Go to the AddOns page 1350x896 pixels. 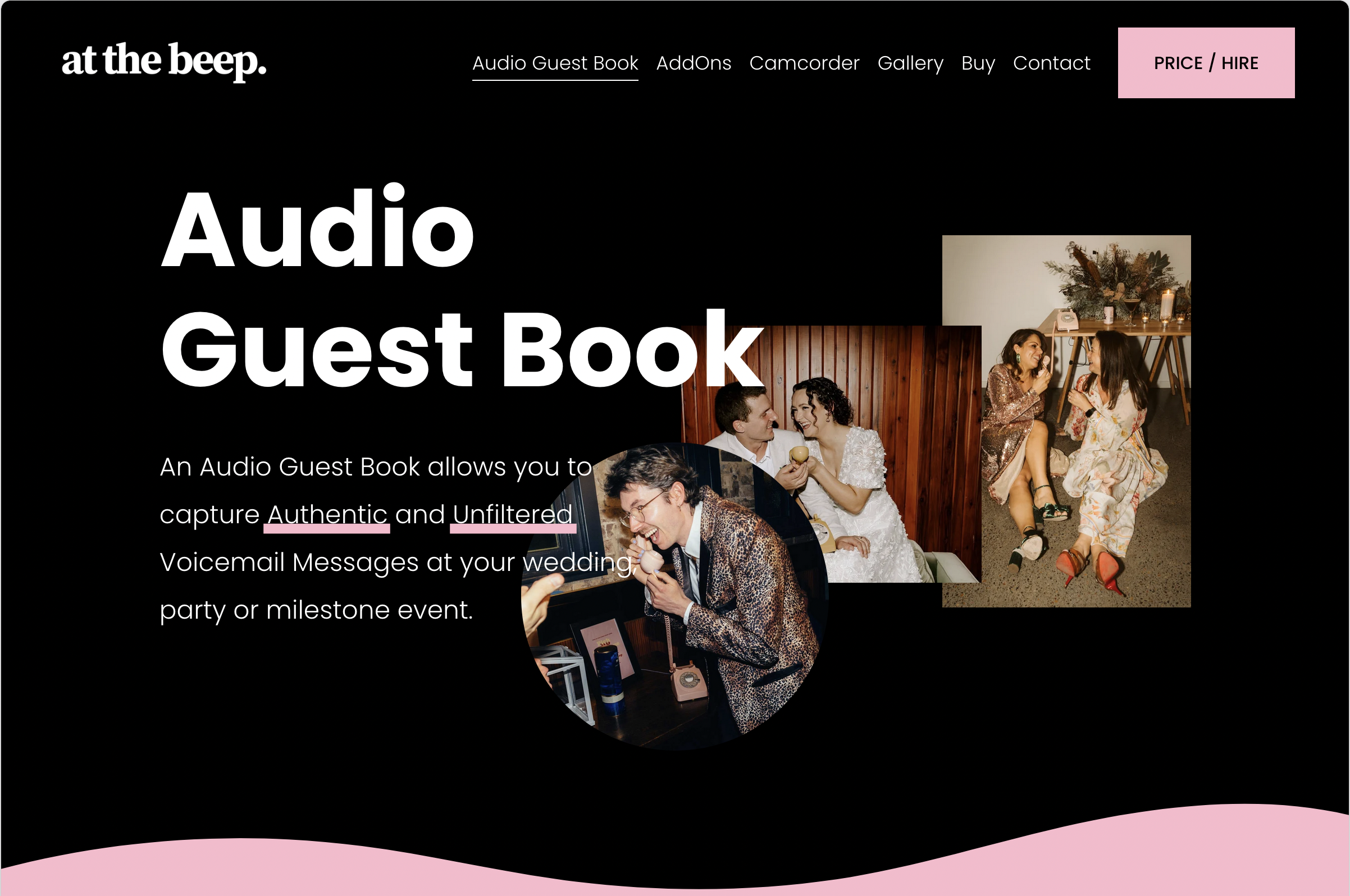click(694, 63)
